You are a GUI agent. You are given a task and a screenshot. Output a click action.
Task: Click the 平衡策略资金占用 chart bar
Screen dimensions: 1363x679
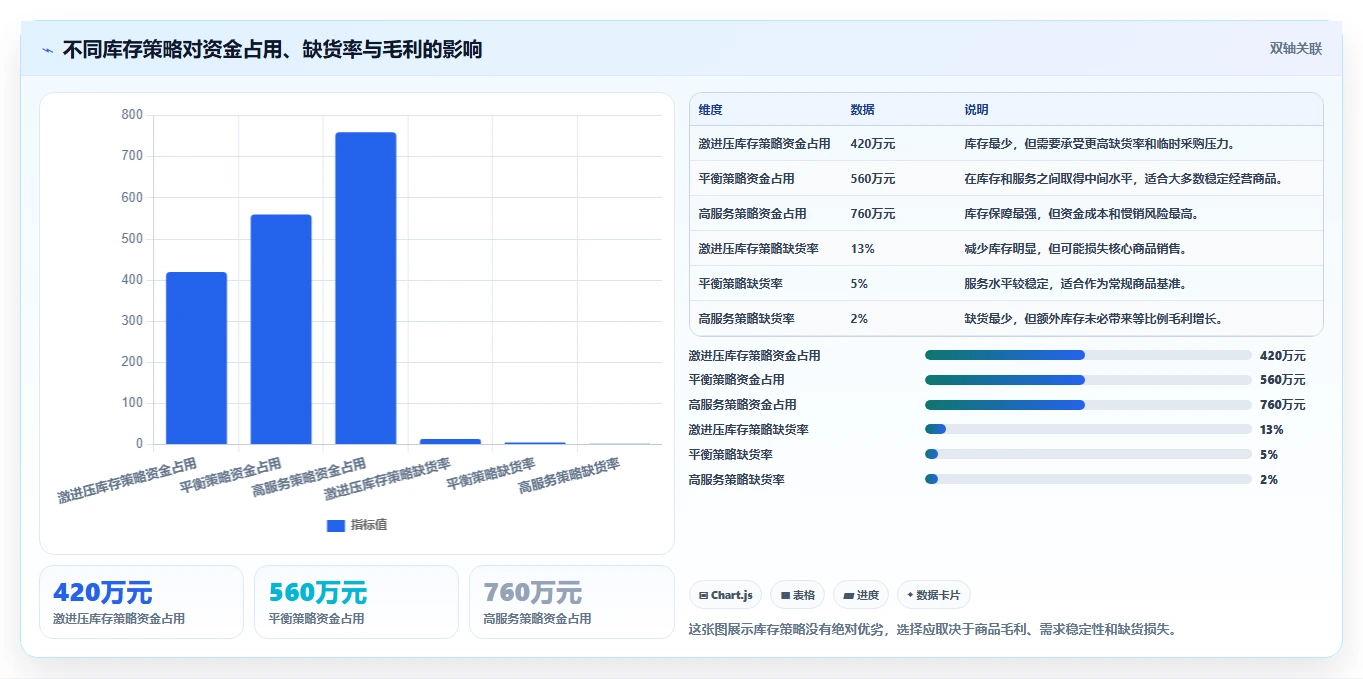pyautogui.click(x=281, y=329)
